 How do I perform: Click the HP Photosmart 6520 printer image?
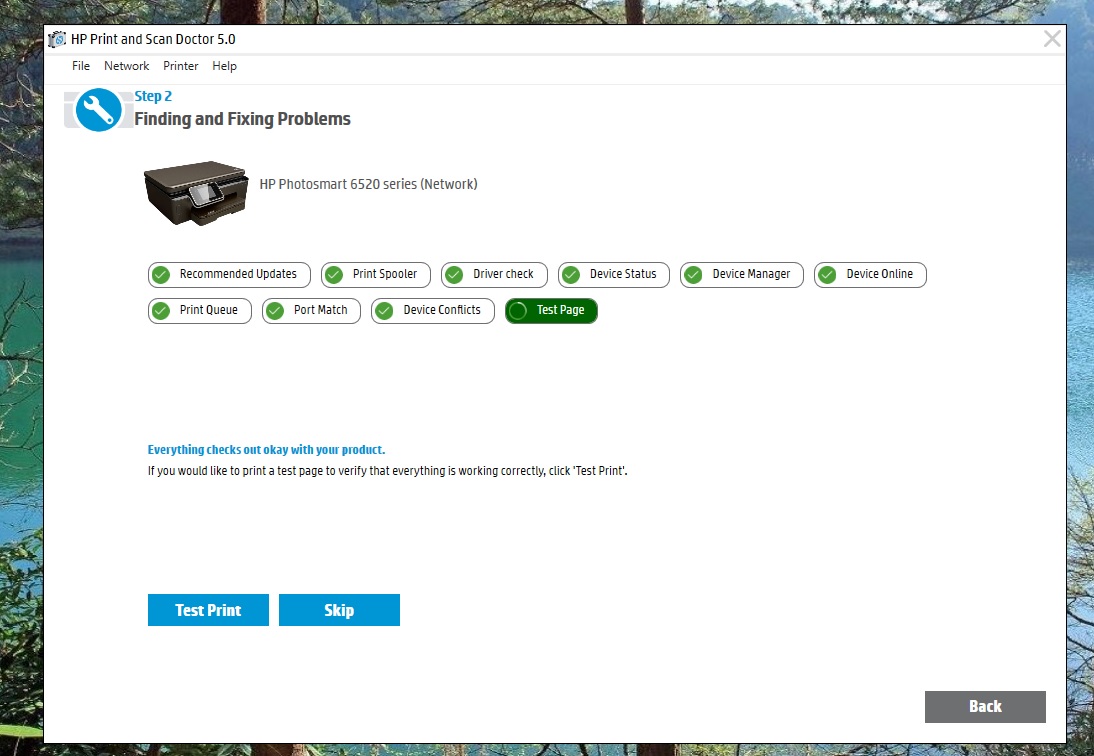click(x=196, y=193)
